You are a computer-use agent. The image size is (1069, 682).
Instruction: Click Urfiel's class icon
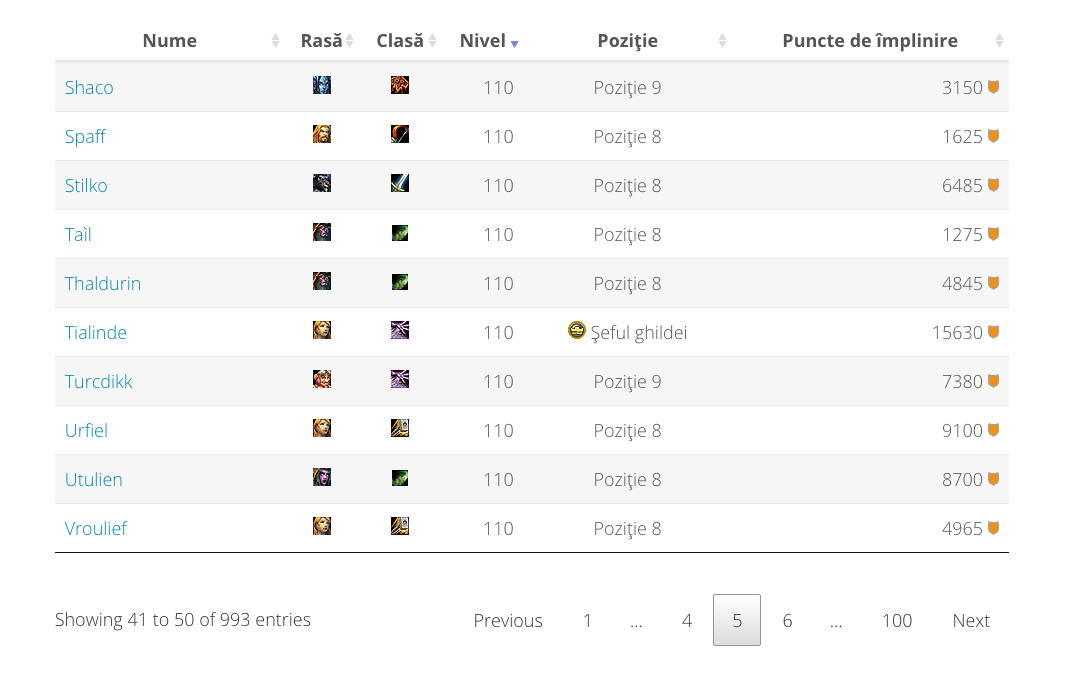pyautogui.click(x=400, y=429)
